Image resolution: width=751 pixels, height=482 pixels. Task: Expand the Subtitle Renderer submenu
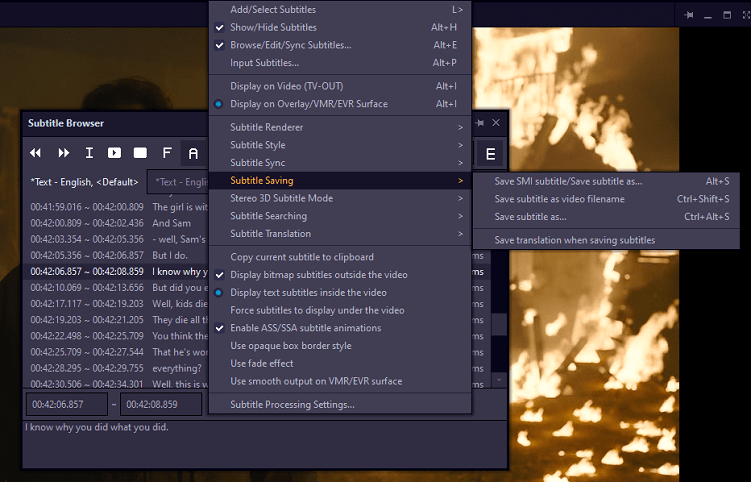tap(340, 127)
